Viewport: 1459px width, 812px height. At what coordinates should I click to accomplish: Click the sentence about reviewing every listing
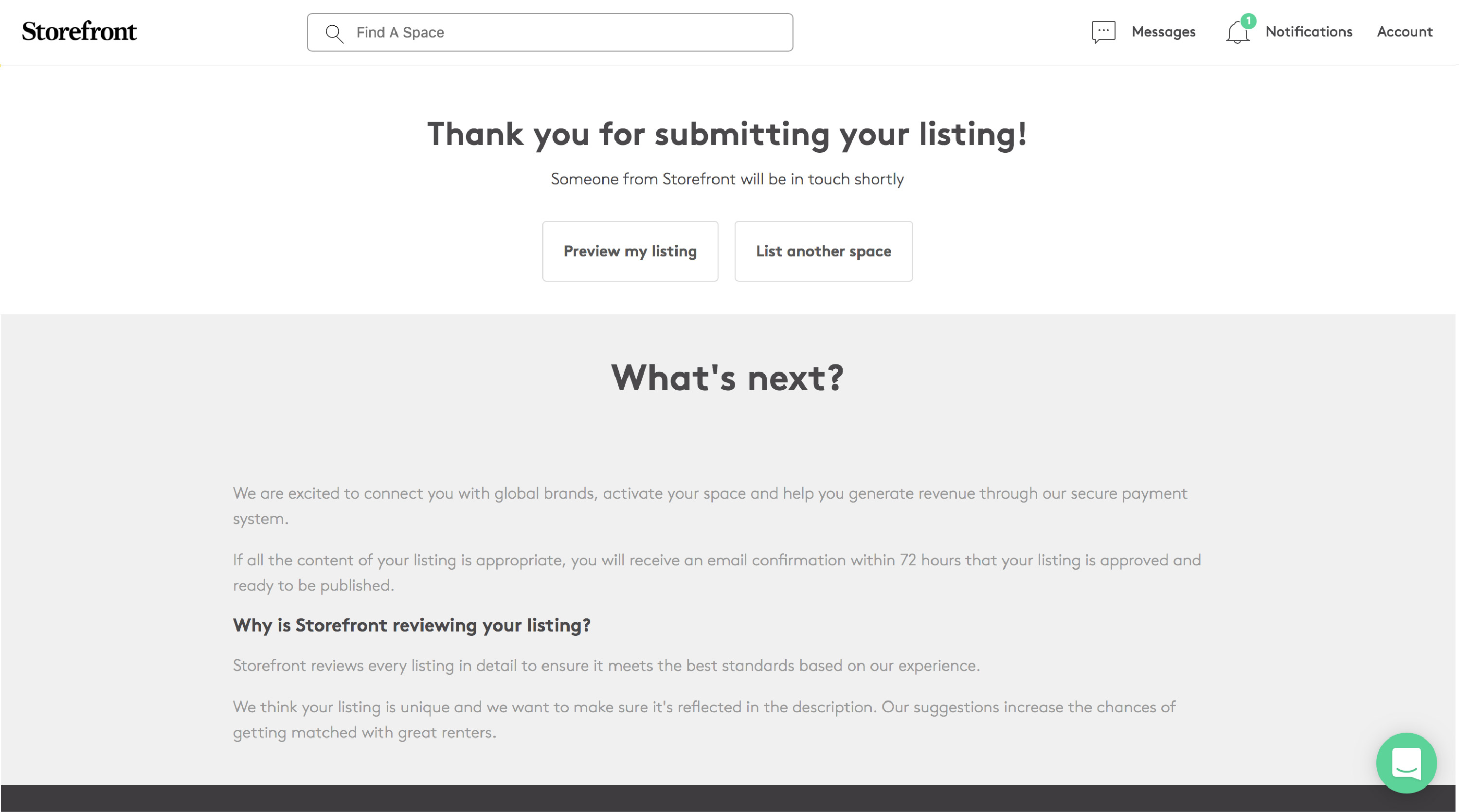coord(606,666)
